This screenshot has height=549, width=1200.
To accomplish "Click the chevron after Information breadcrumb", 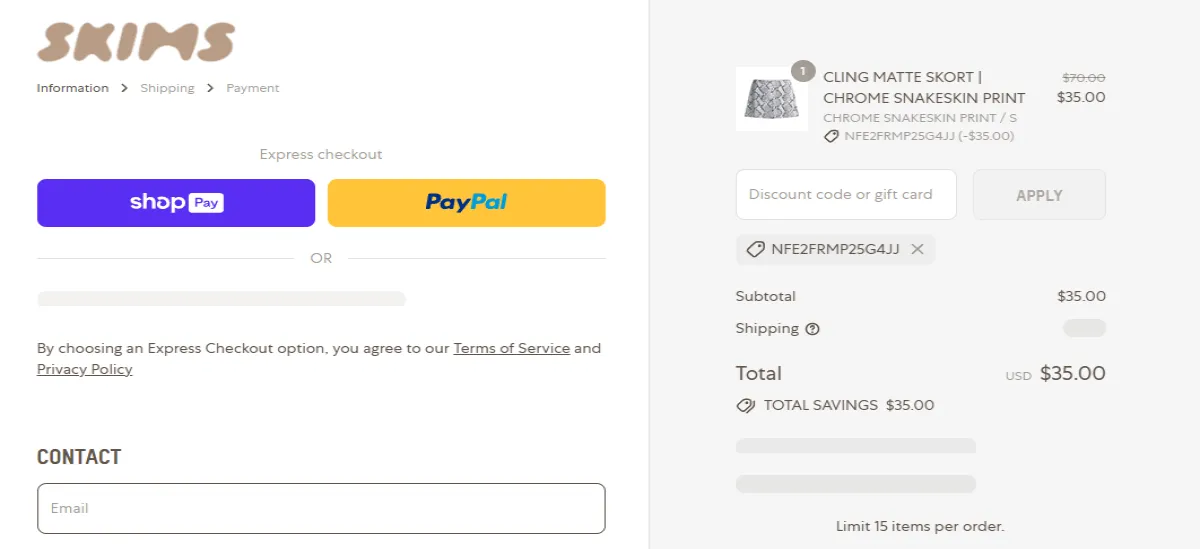I will (x=125, y=88).
